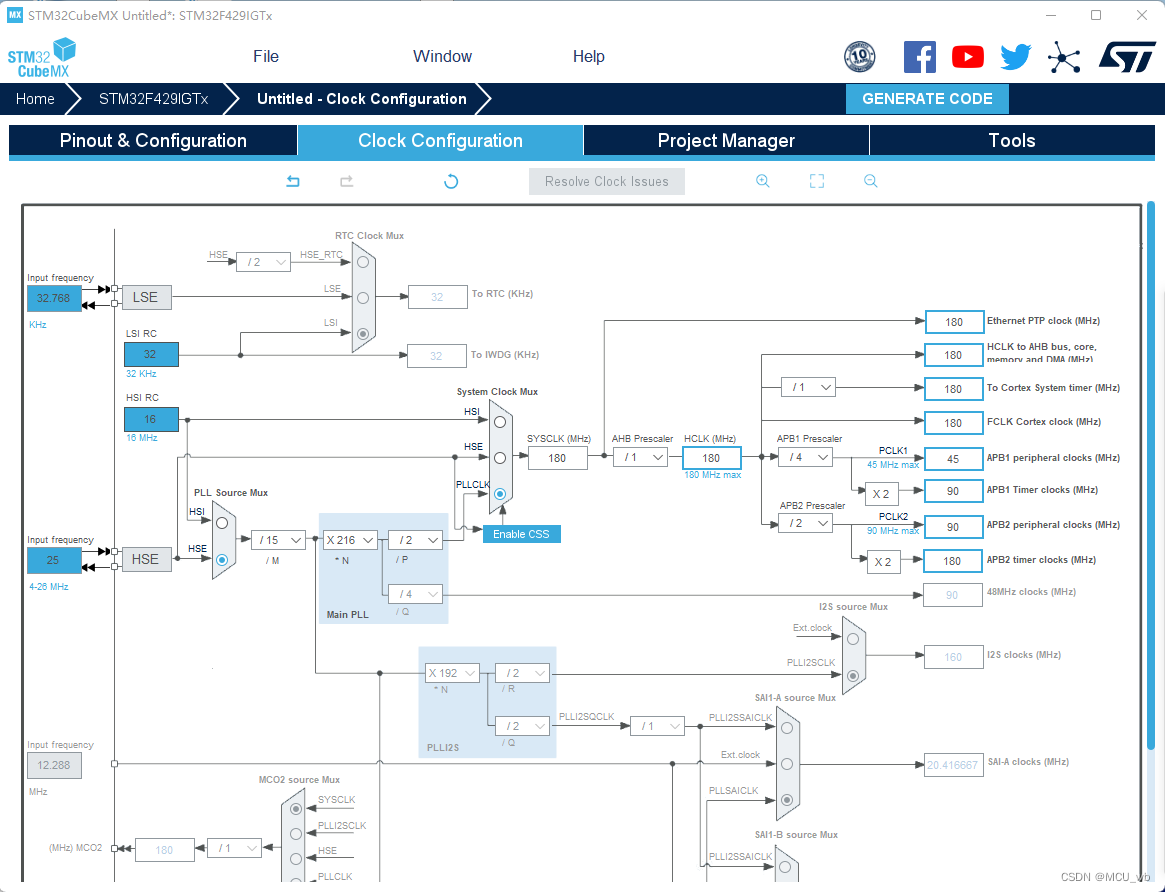Click the 10-year anniversary badge icon

tap(860, 57)
